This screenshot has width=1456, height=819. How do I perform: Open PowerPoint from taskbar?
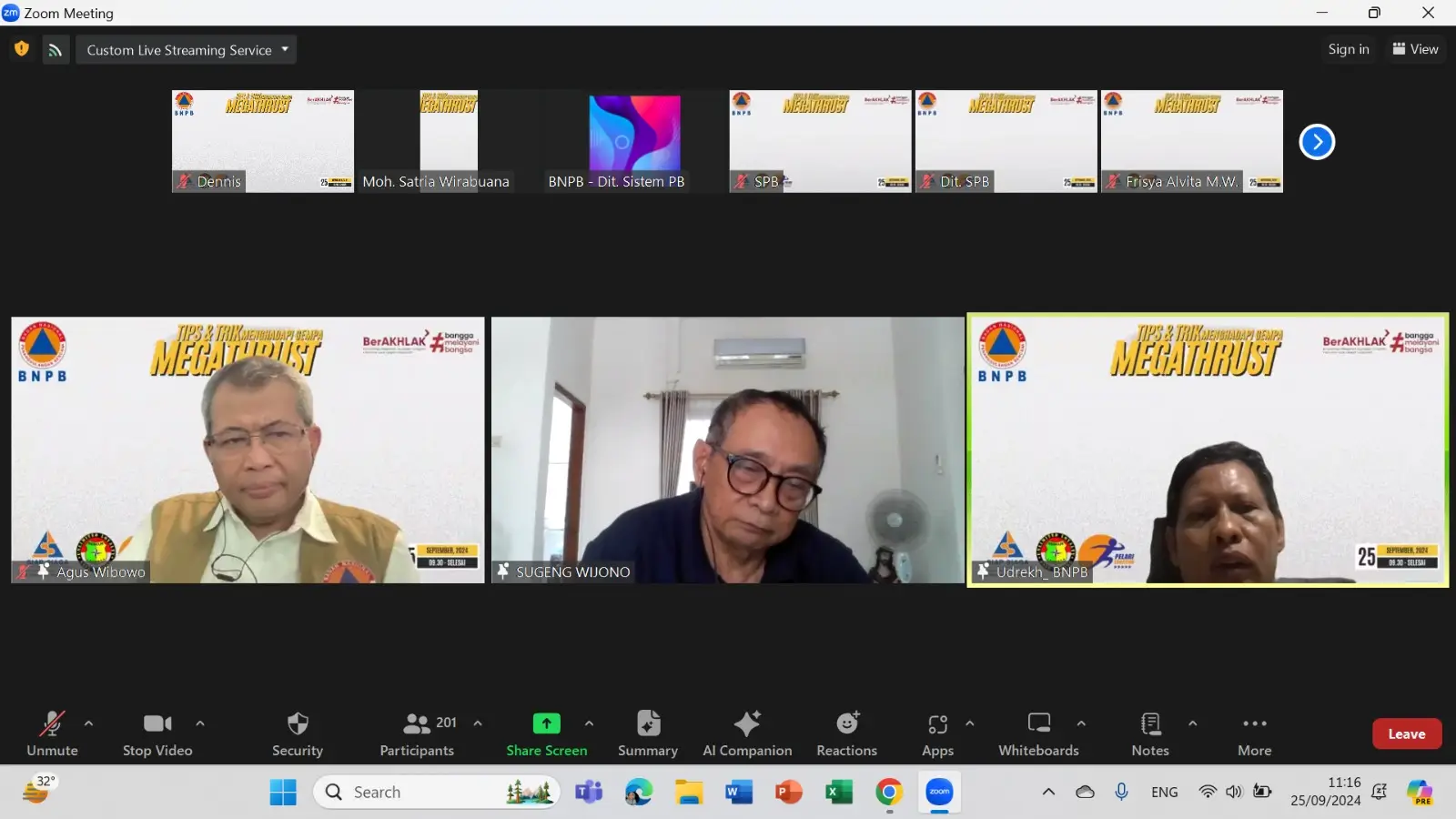pyautogui.click(x=789, y=792)
